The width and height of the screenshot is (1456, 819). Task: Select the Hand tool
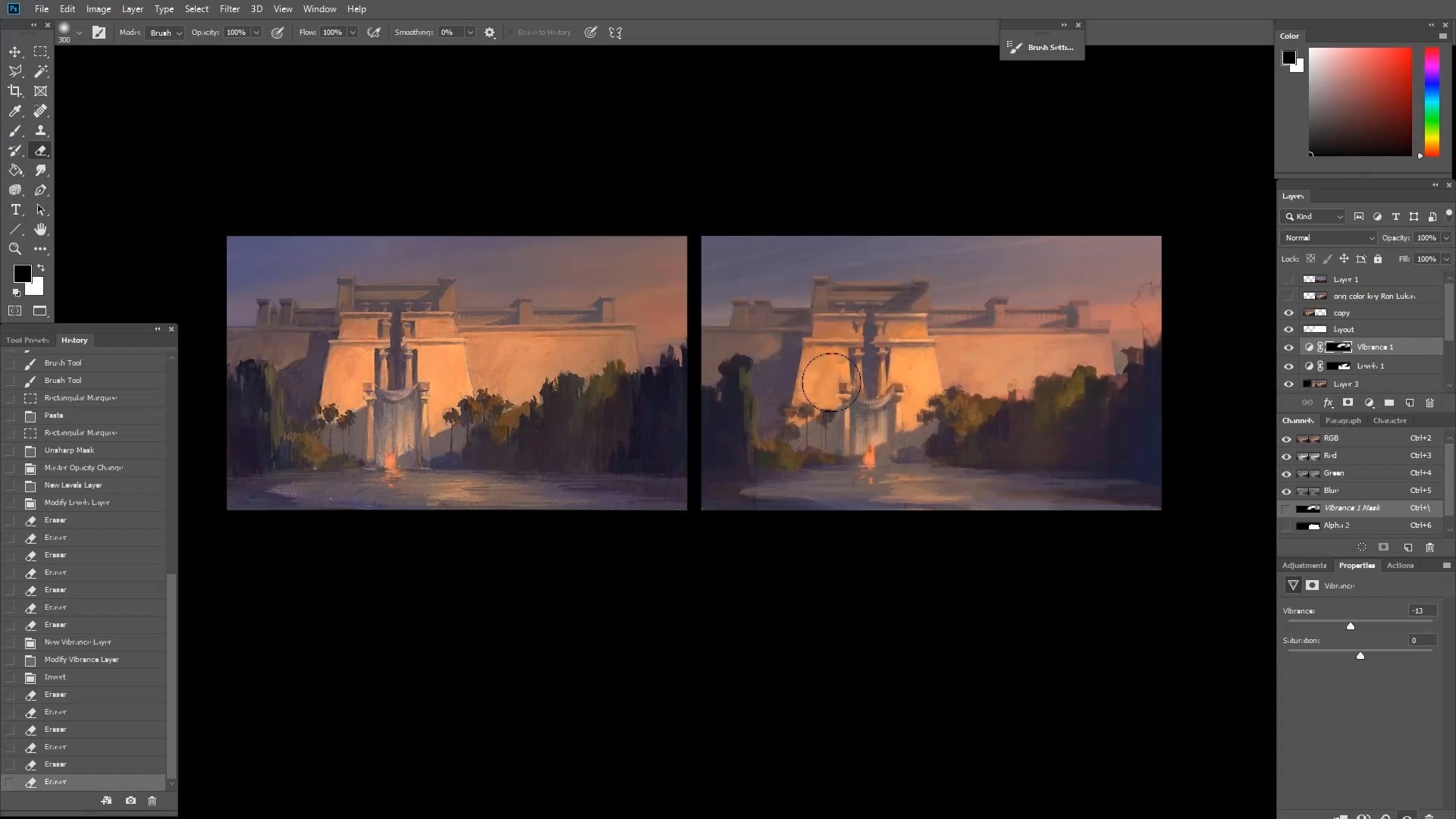[x=41, y=229]
